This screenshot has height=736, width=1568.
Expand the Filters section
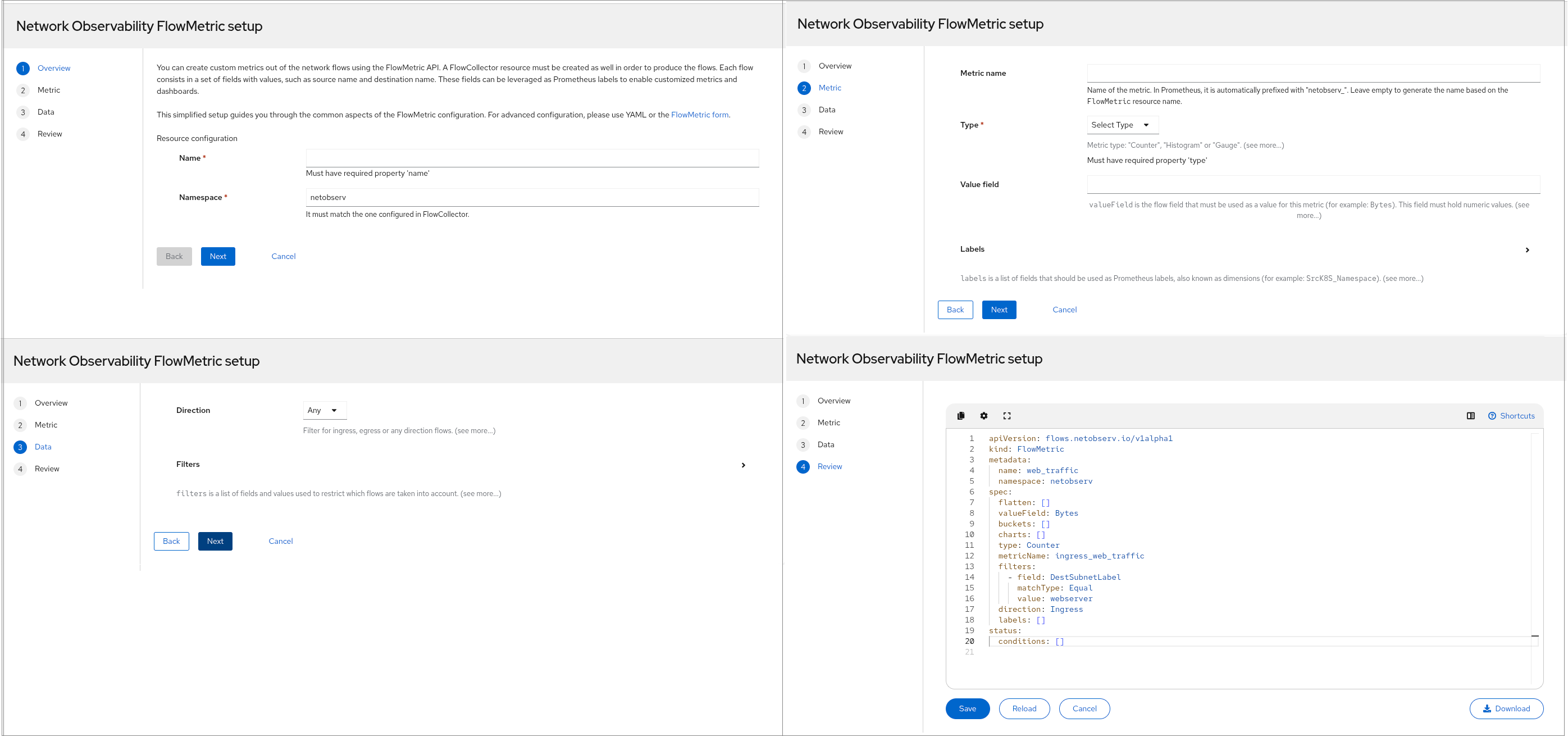click(743, 465)
